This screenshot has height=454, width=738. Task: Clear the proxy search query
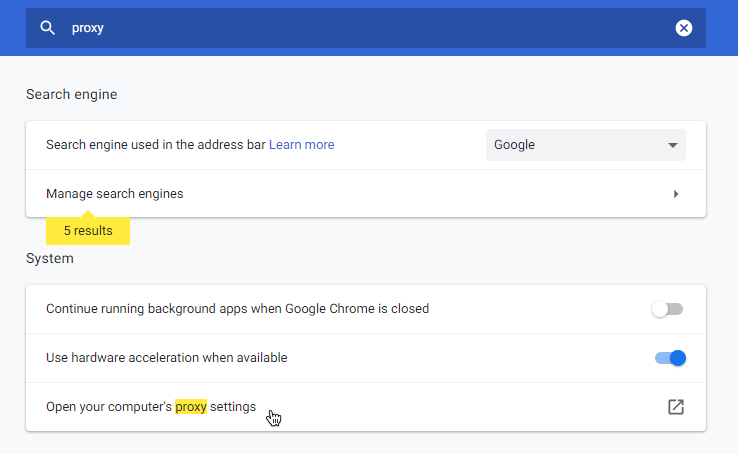click(x=683, y=28)
